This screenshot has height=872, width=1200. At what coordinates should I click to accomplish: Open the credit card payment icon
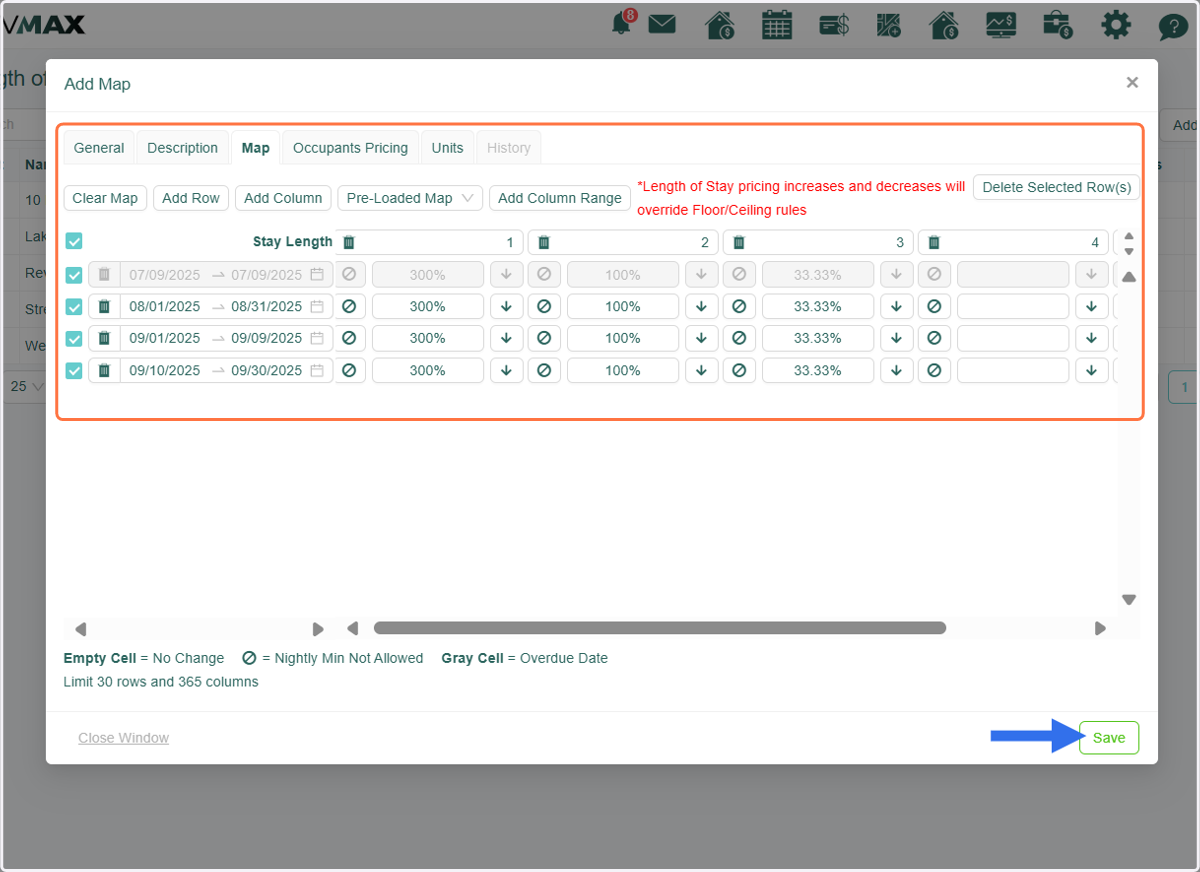(833, 24)
